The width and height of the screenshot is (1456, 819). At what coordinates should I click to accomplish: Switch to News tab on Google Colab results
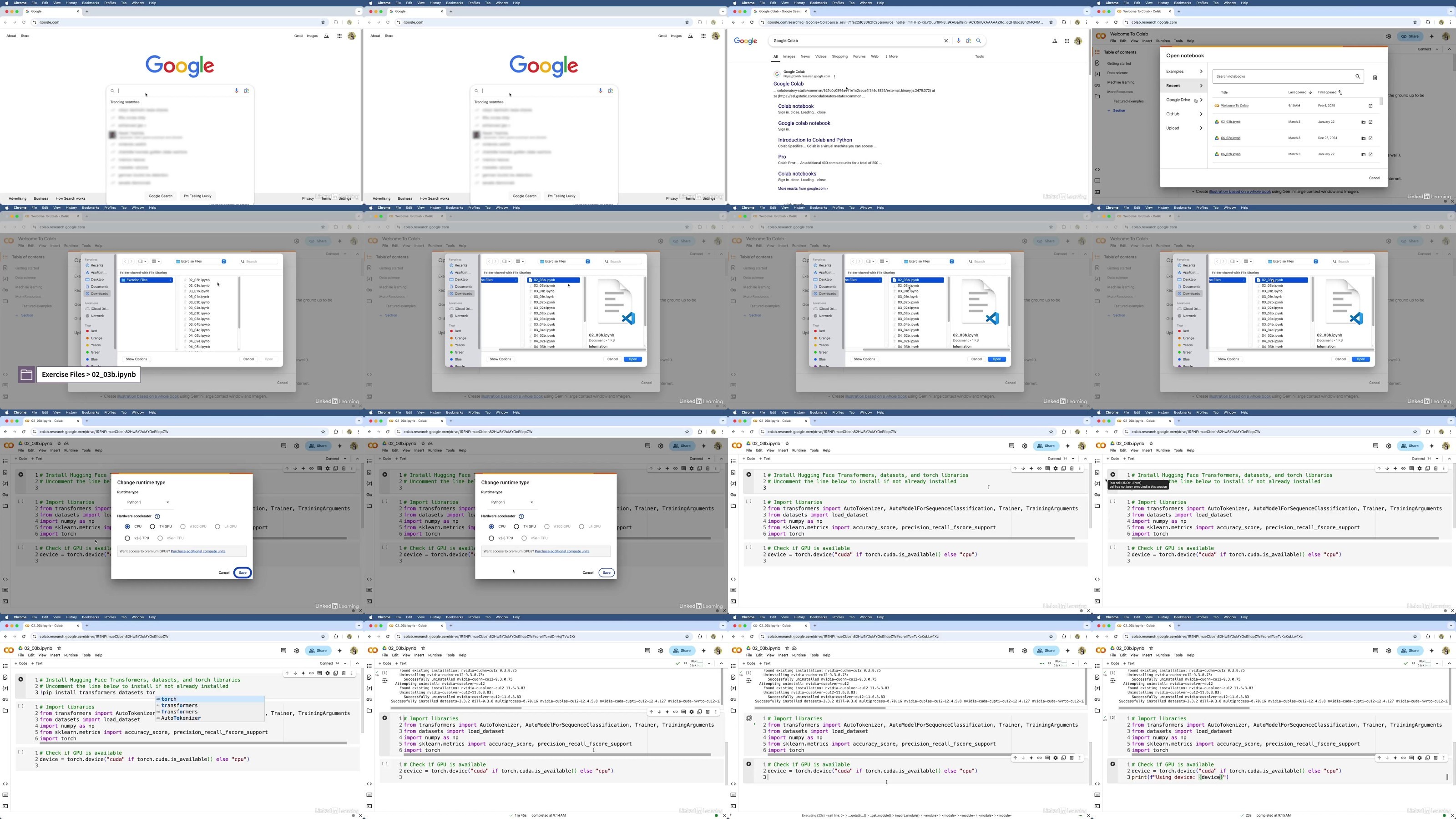pyautogui.click(x=805, y=56)
